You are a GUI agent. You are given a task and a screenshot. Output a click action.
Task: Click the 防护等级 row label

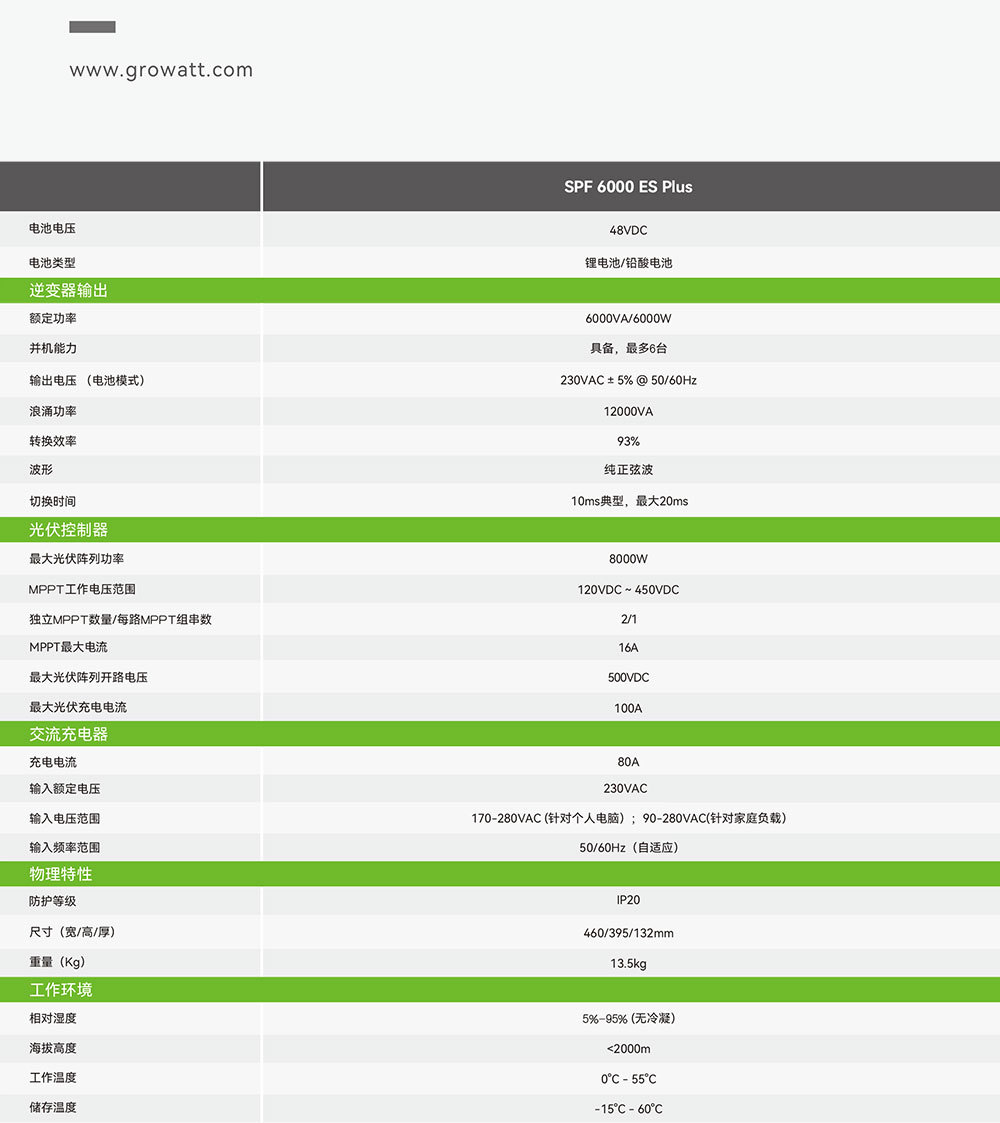pos(52,902)
